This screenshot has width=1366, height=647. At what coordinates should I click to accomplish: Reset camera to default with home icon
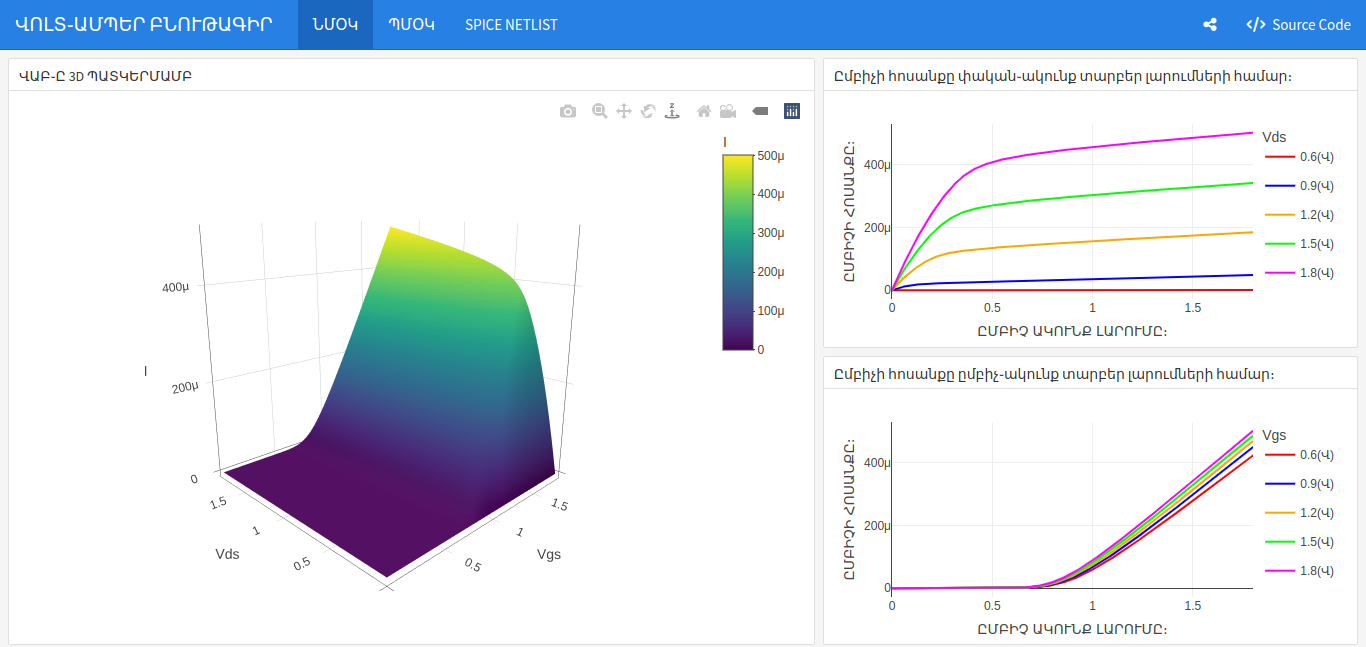pos(704,111)
